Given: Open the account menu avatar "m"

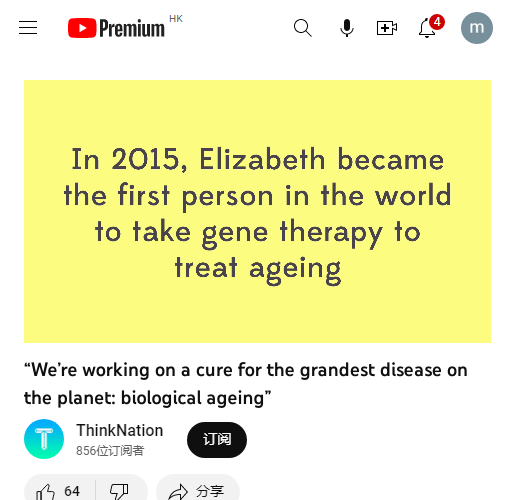Looking at the screenshot, I should pyautogui.click(x=477, y=28).
